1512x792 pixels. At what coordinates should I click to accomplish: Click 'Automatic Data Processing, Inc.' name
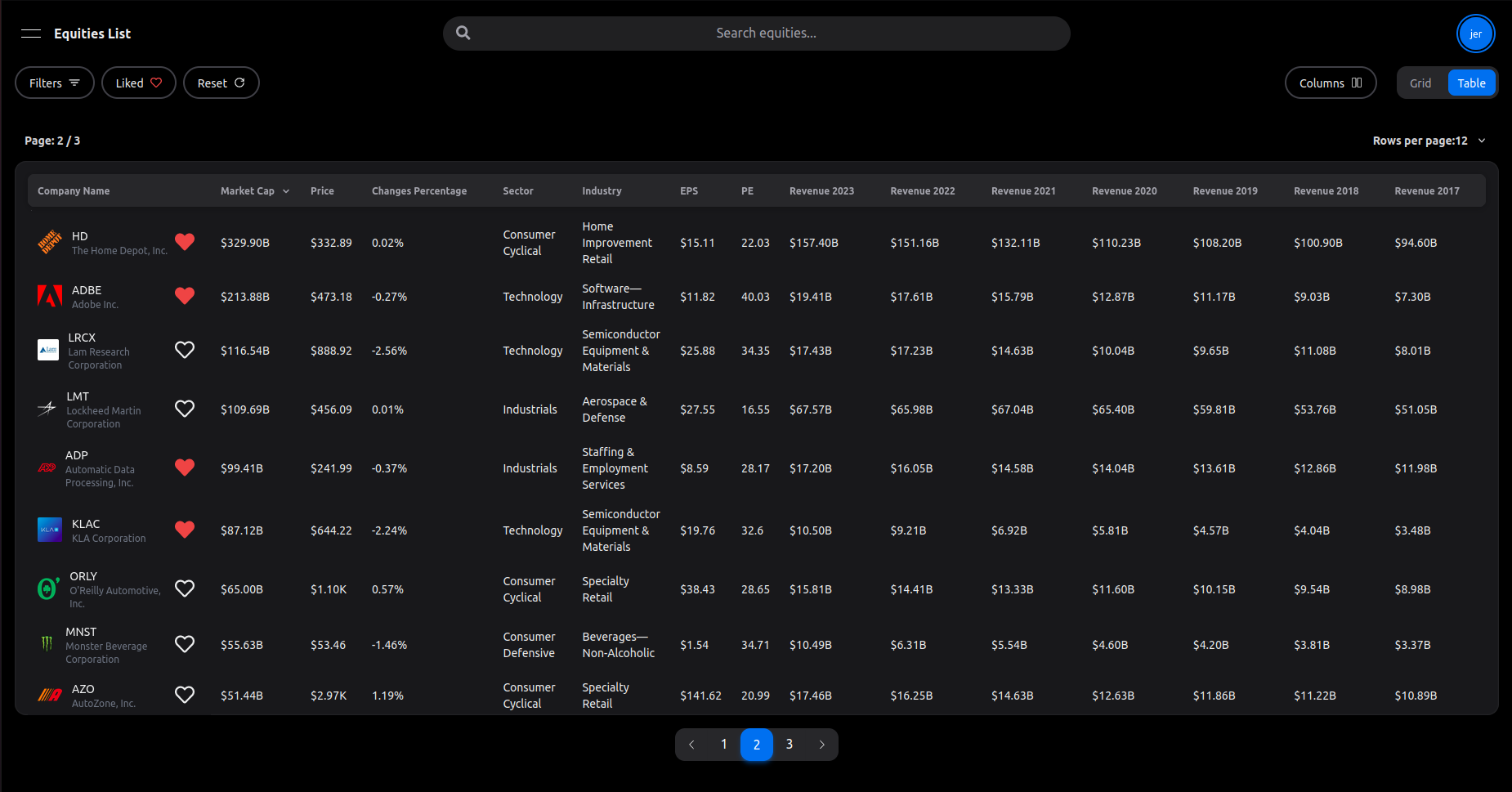[x=100, y=477]
